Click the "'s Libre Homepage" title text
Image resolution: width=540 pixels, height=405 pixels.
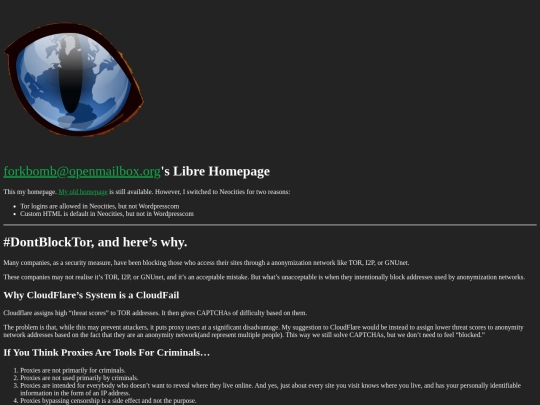(216, 172)
